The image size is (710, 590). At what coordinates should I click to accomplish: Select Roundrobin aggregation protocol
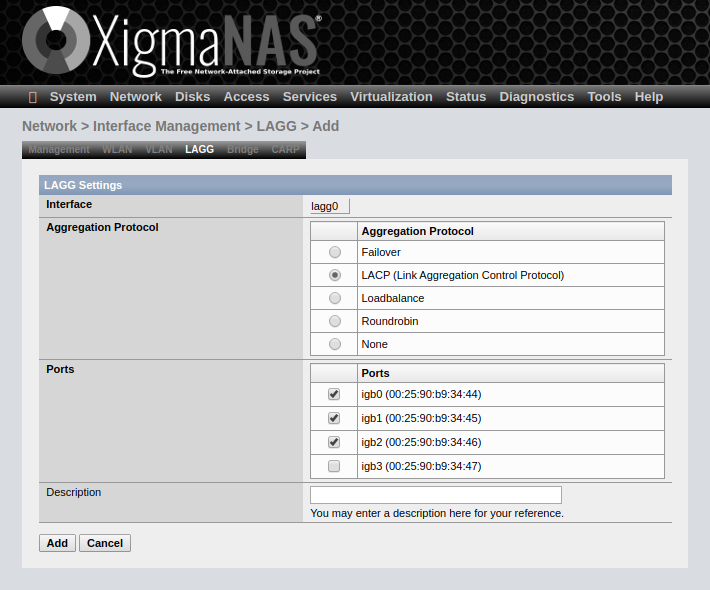(335, 321)
